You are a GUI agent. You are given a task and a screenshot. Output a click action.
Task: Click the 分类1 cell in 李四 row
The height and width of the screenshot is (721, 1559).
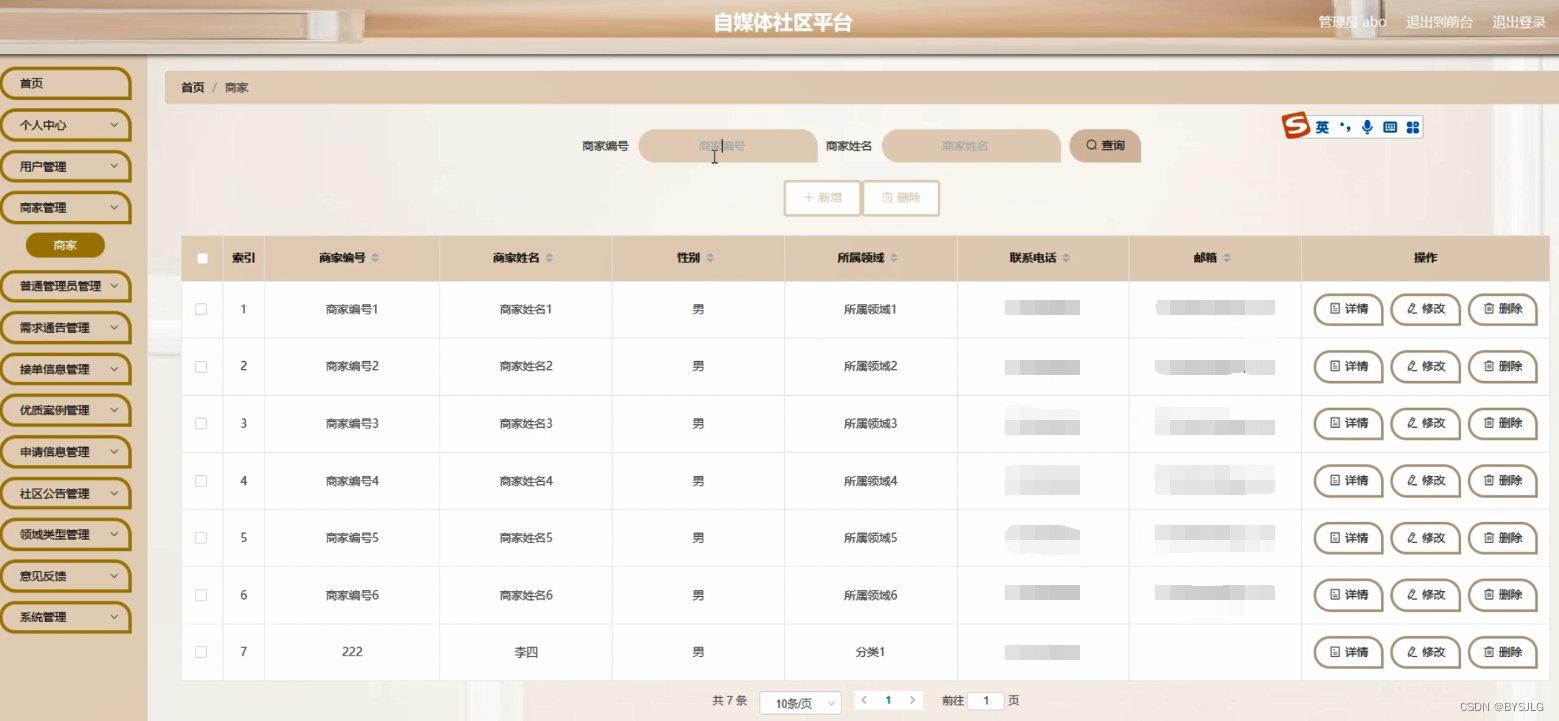pos(870,652)
